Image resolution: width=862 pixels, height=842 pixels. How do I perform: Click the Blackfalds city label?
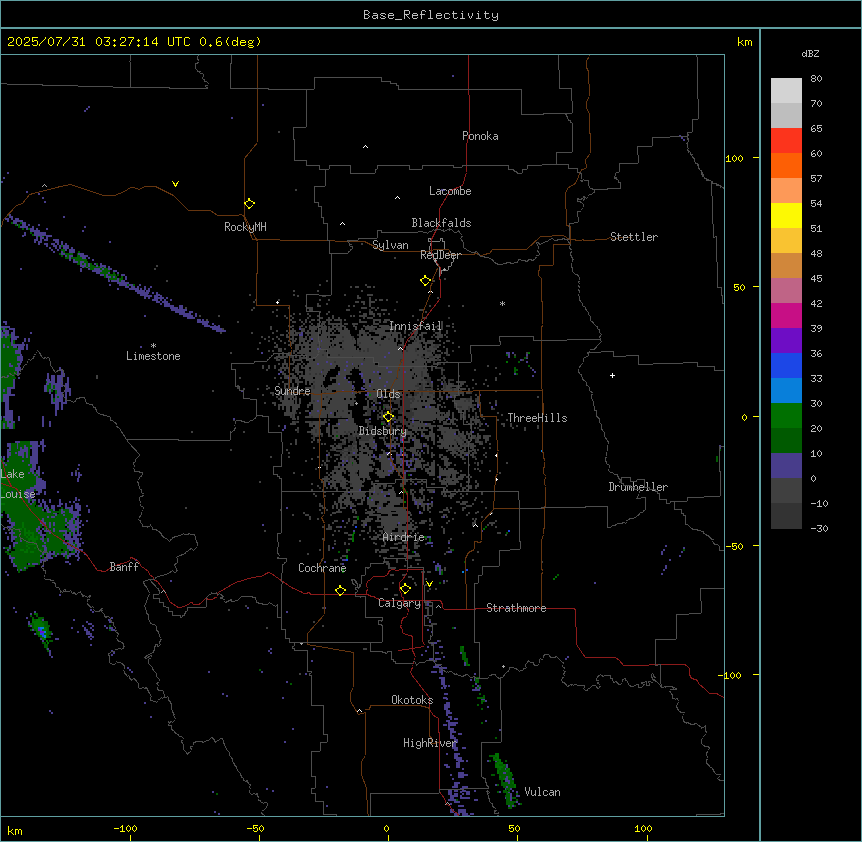(441, 223)
